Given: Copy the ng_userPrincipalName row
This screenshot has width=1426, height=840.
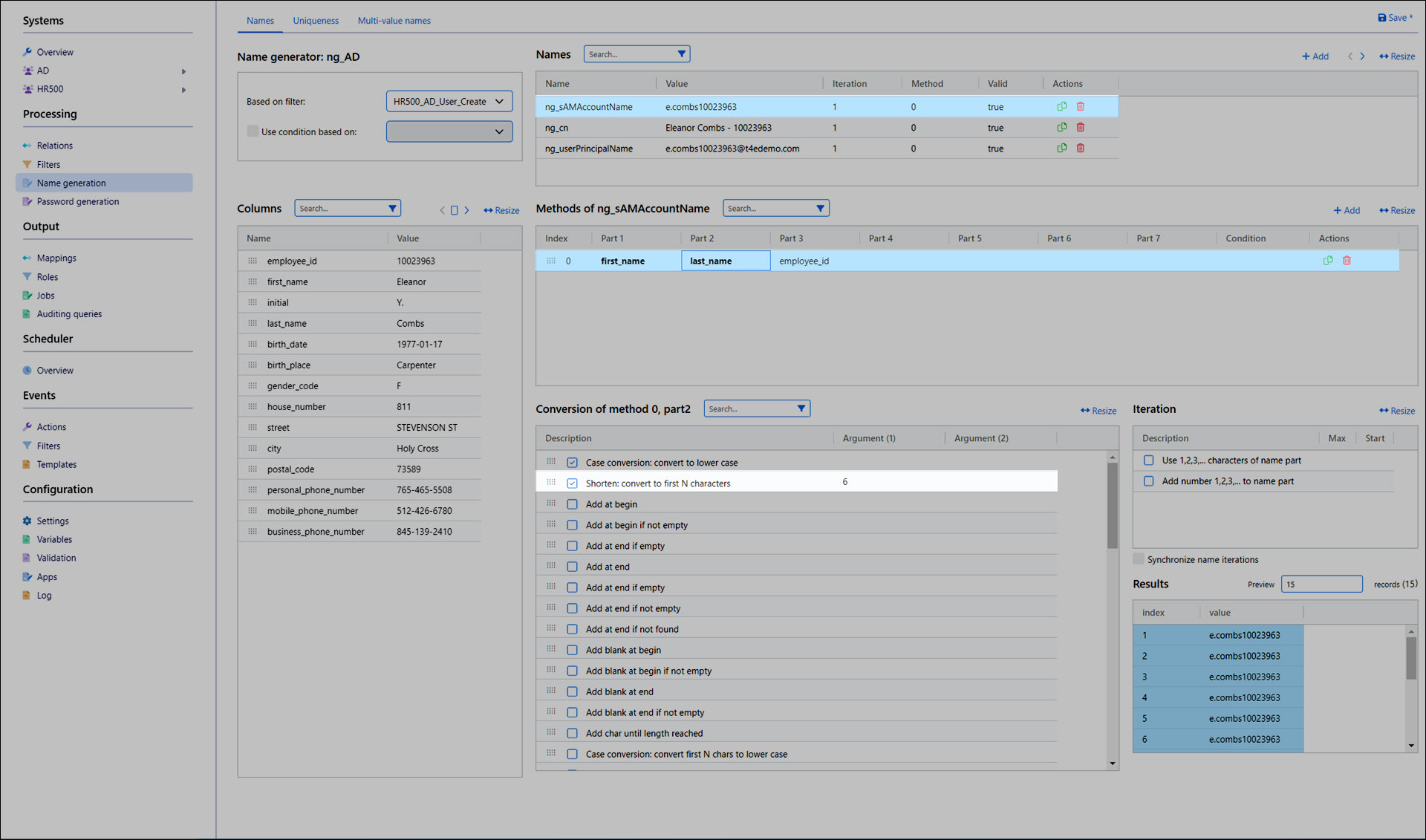Looking at the screenshot, I should (1062, 149).
